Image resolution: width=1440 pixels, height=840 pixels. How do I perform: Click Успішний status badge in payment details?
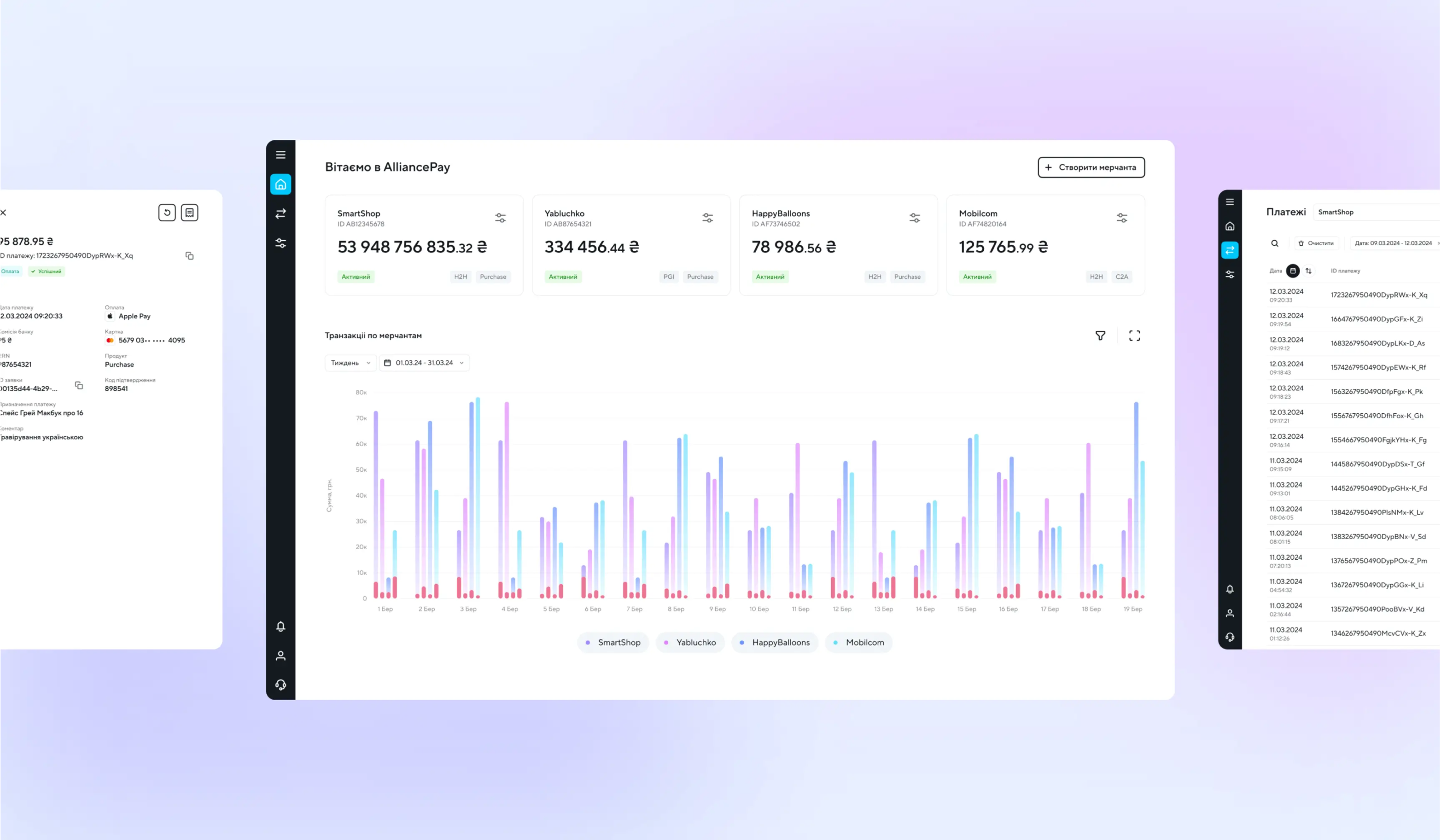(x=46, y=271)
